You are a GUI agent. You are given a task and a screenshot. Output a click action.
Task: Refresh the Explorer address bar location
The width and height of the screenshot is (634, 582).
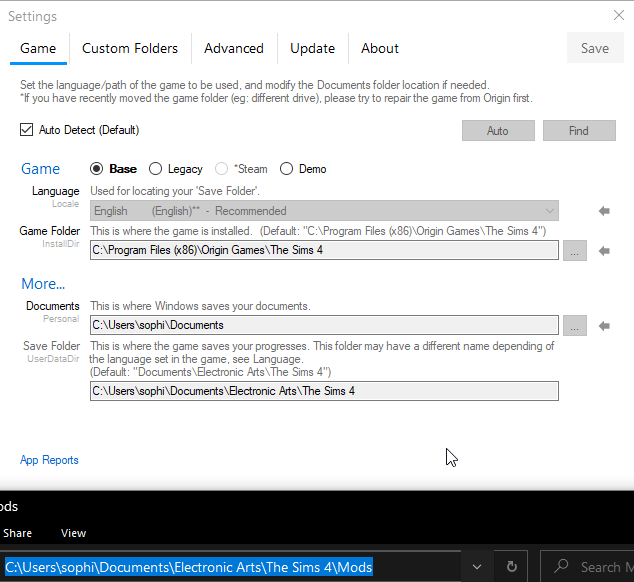511,567
